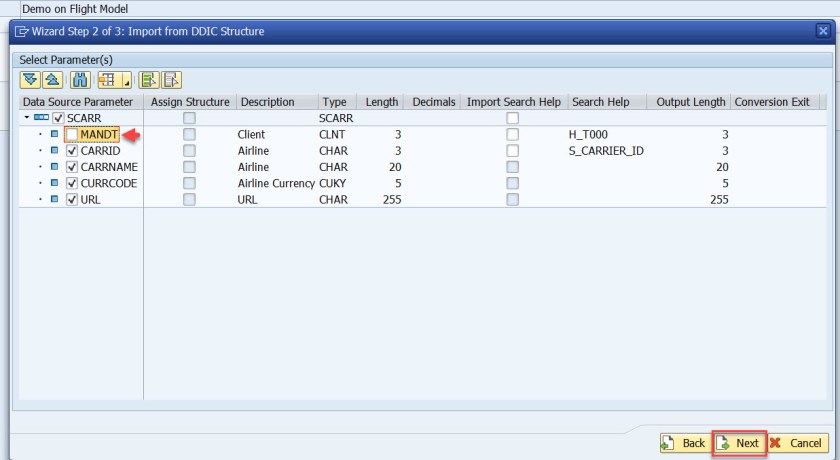The height and width of the screenshot is (460, 840).
Task: Tick Import Search Help checkbox for CURRCODE
Action: tap(513, 183)
